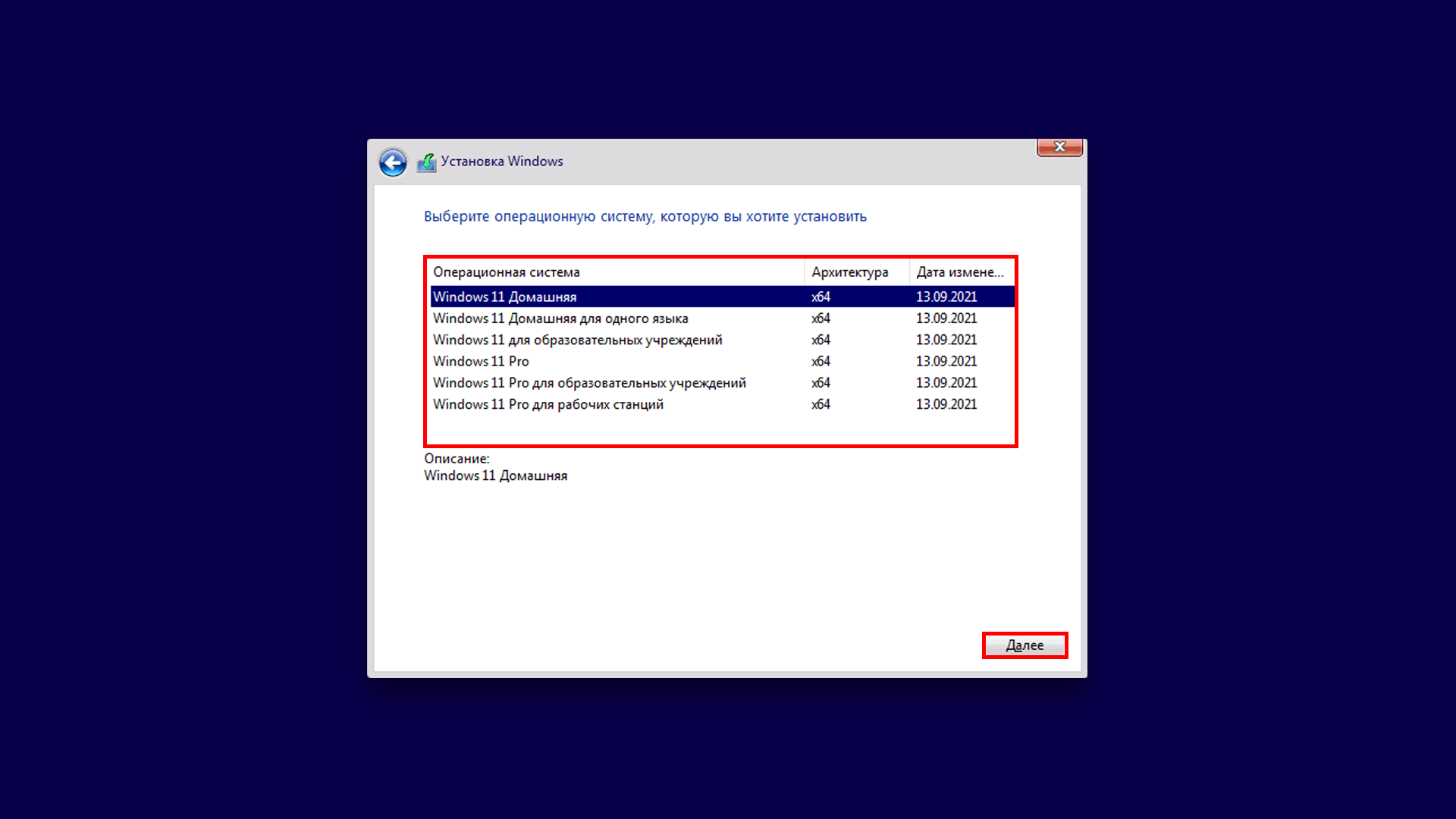This screenshot has height=819, width=1456.
Task: Click the date in the Домашняя row
Action: click(x=946, y=297)
